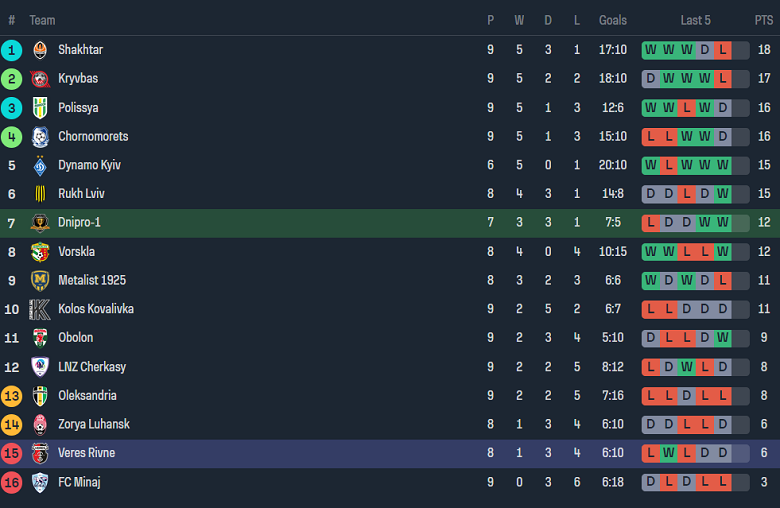The height and width of the screenshot is (508, 780).
Task: Sort table by PTS column header
Action: (763, 20)
